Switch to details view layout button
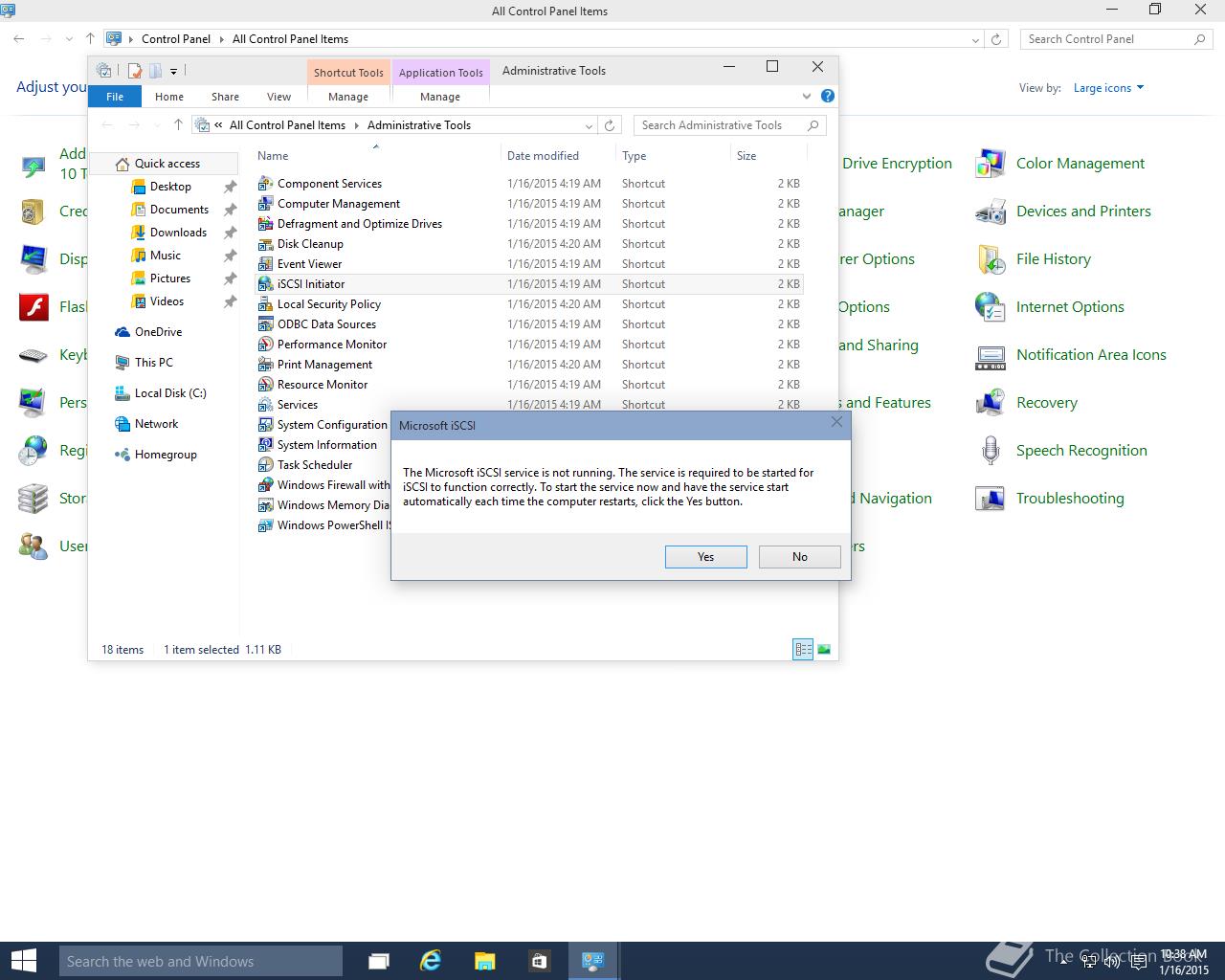This screenshot has height=980, width=1225. coord(803,650)
